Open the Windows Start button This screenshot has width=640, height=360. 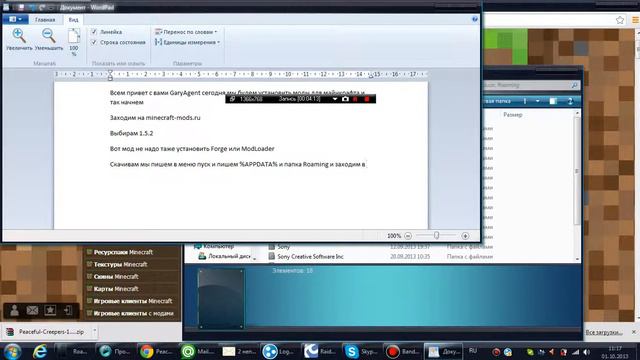click(13, 351)
